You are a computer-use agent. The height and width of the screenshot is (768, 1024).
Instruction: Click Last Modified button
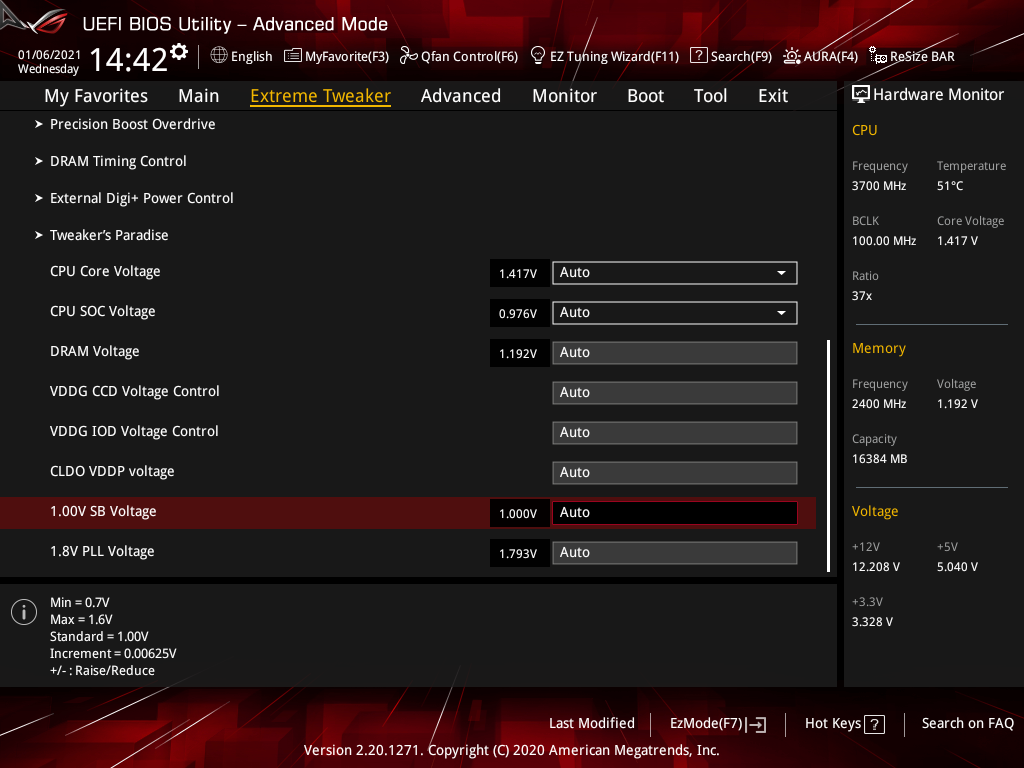pos(592,724)
